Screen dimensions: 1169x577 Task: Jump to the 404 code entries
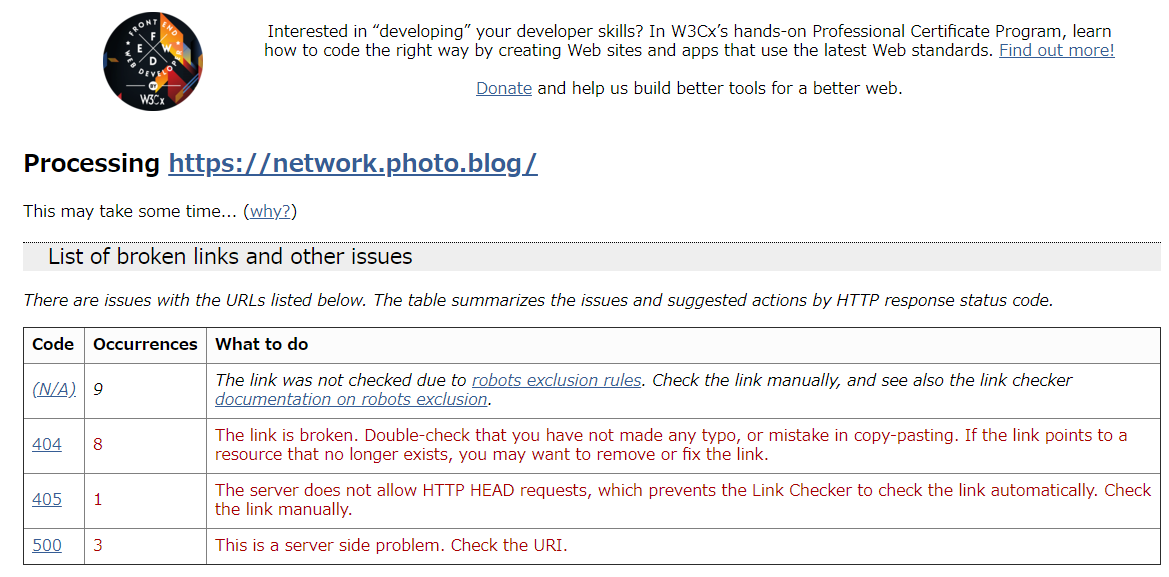(x=46, y=444)
